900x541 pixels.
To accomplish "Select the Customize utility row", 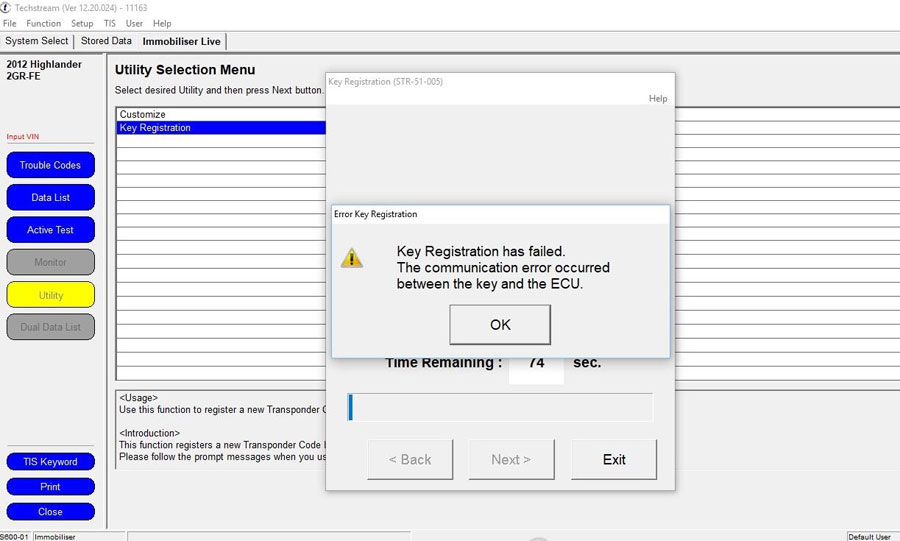I will (221, 114).
